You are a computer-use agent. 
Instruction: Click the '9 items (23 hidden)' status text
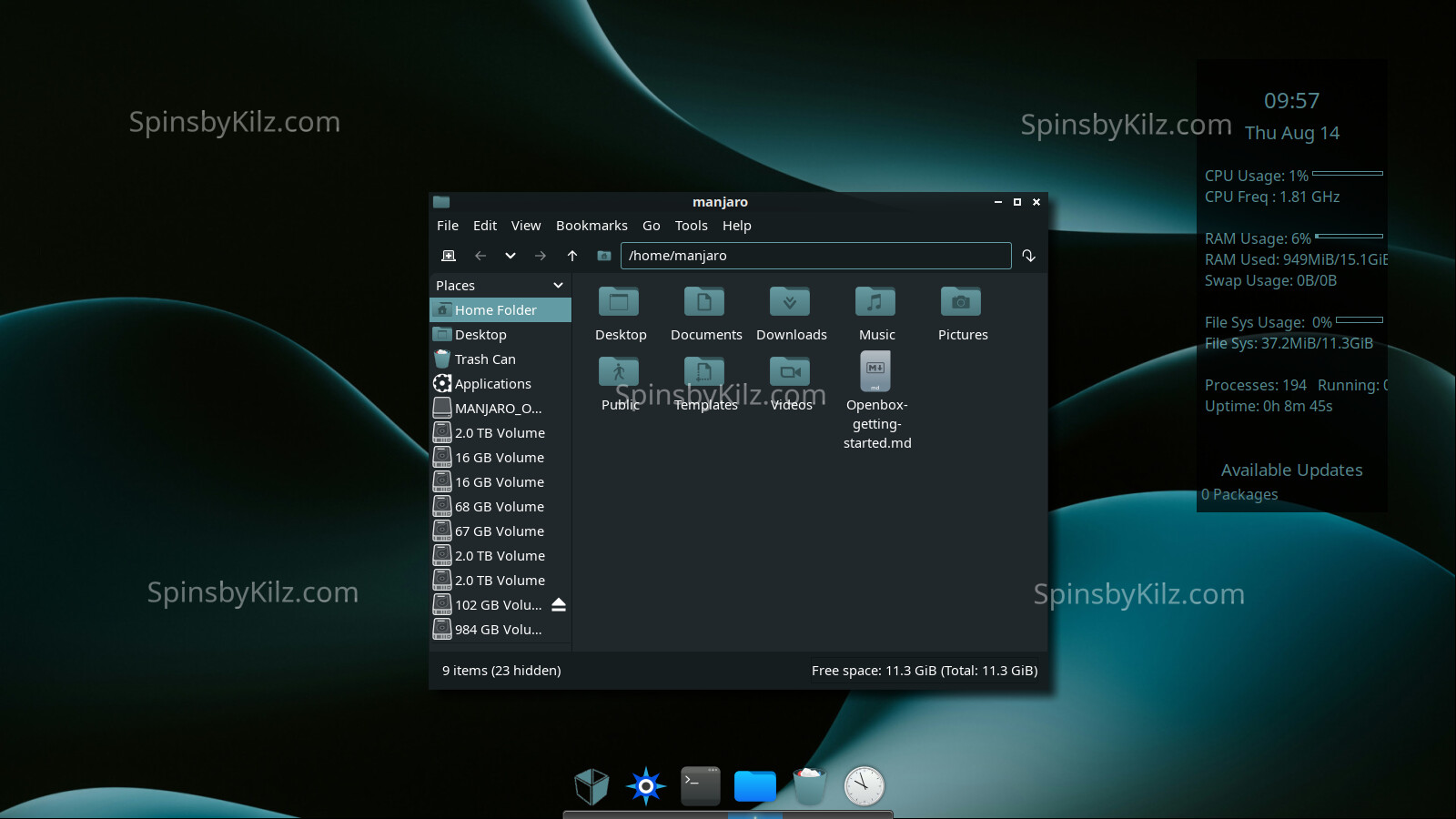point(501,671)
